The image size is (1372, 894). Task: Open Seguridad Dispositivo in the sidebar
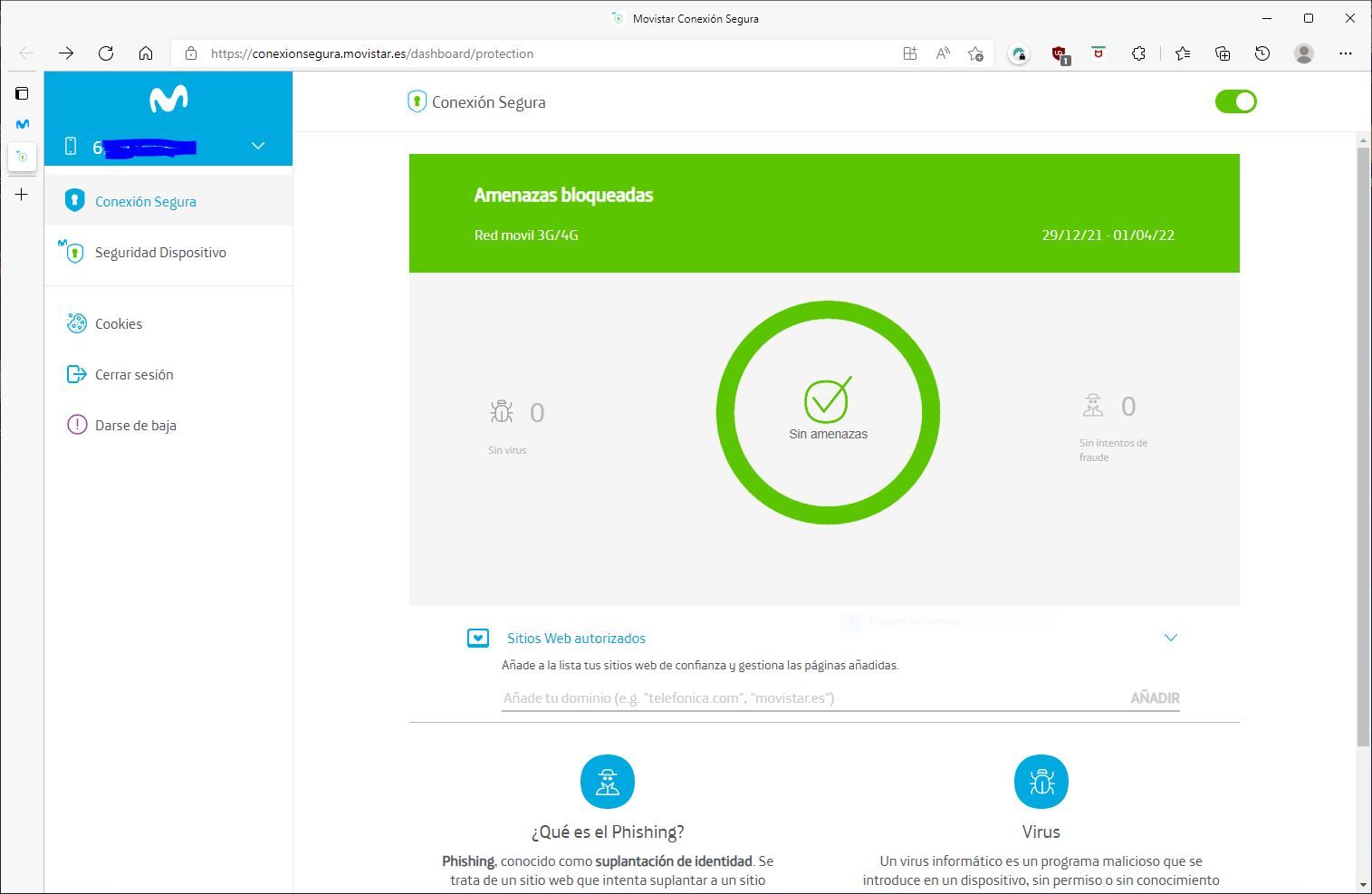click(x=160, y=253)
